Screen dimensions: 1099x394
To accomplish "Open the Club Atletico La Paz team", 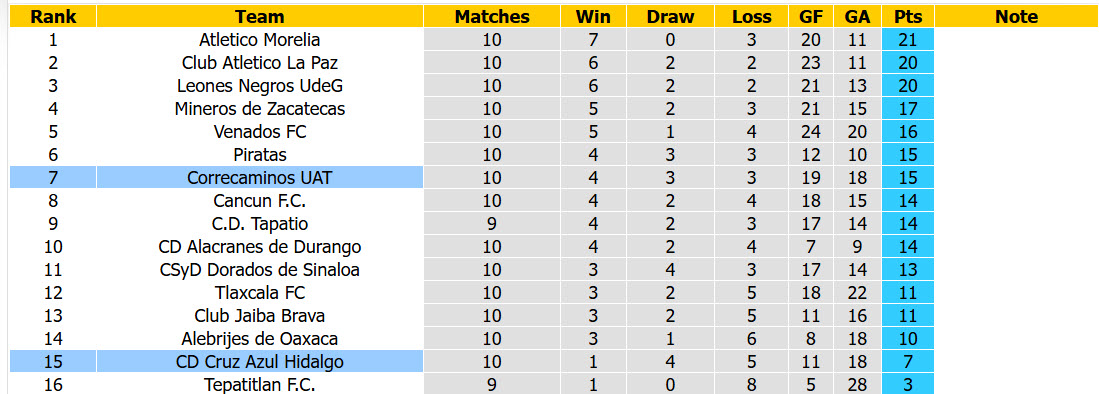I will click(x=260, y=63).
